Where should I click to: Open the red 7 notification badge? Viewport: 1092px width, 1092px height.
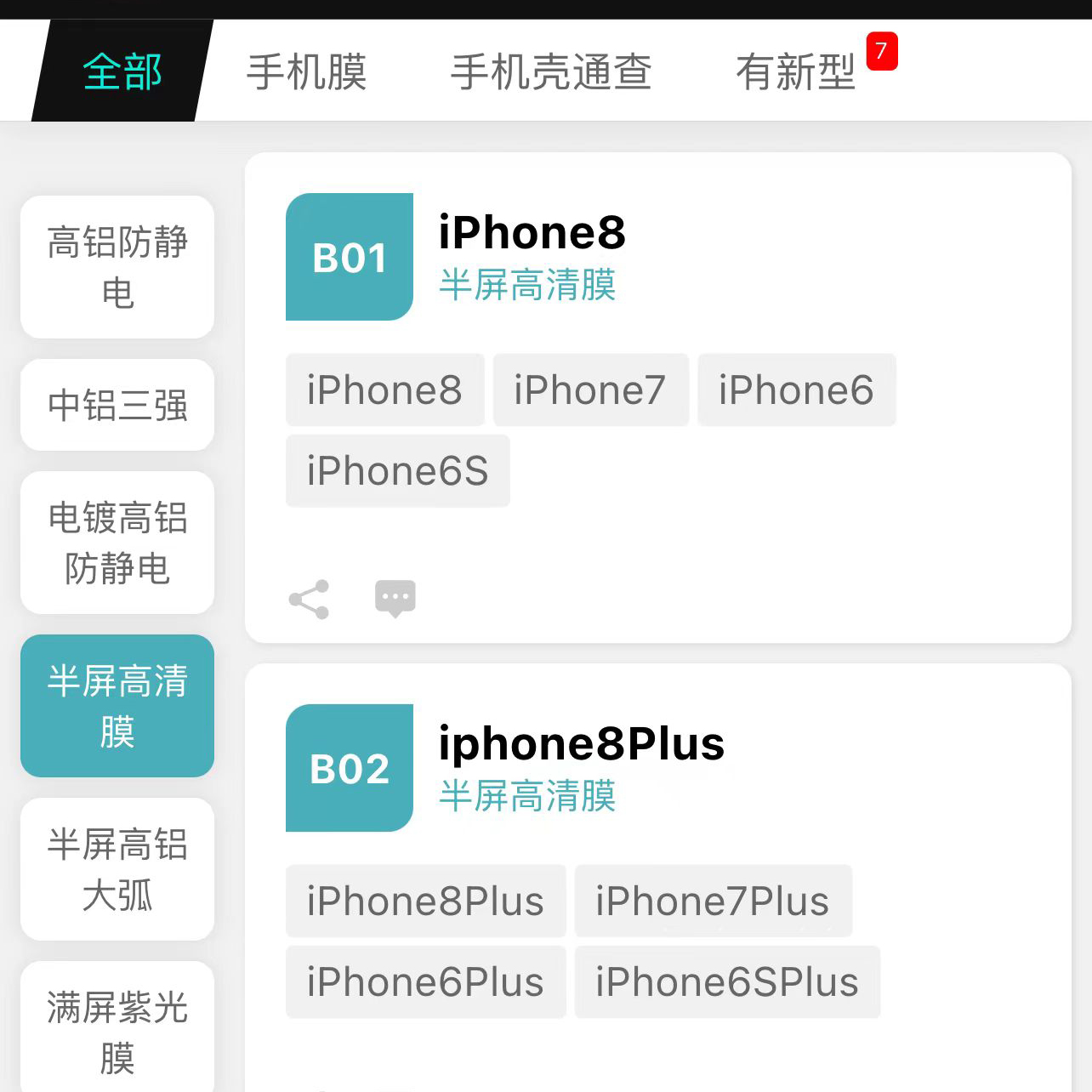[x=882, y=51]
